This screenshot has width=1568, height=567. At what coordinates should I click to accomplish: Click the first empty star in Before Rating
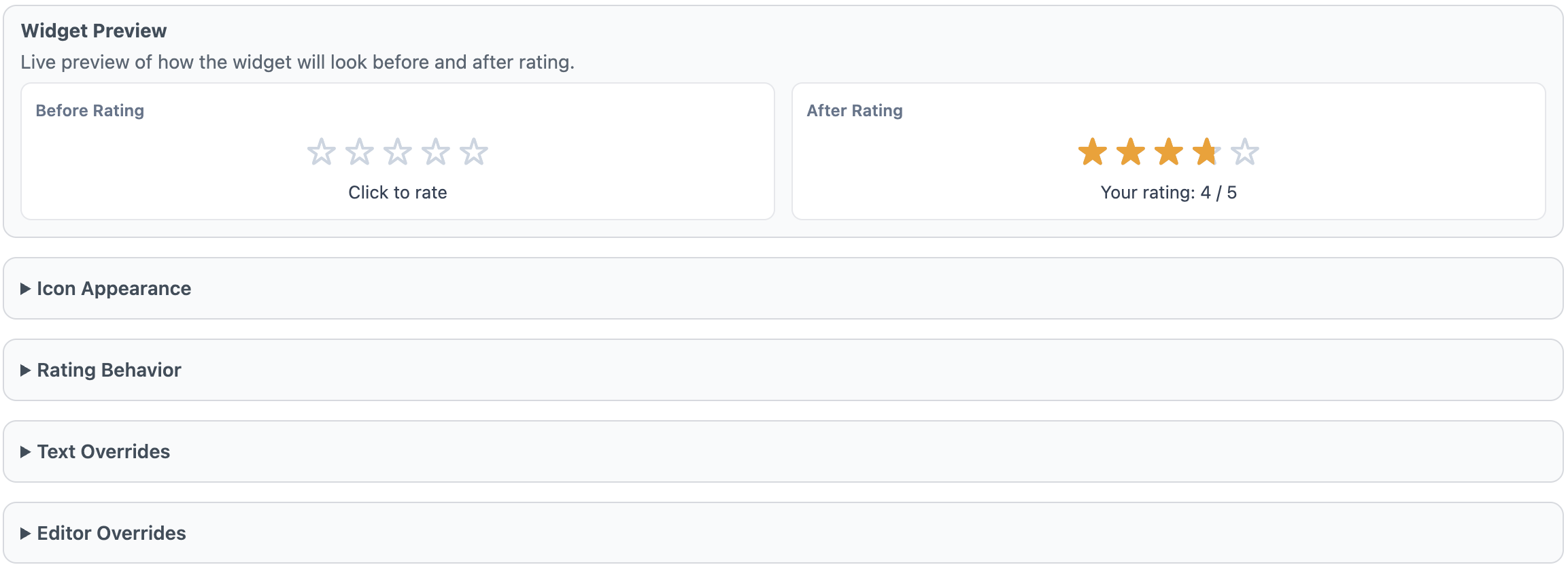tap(322, 152)
